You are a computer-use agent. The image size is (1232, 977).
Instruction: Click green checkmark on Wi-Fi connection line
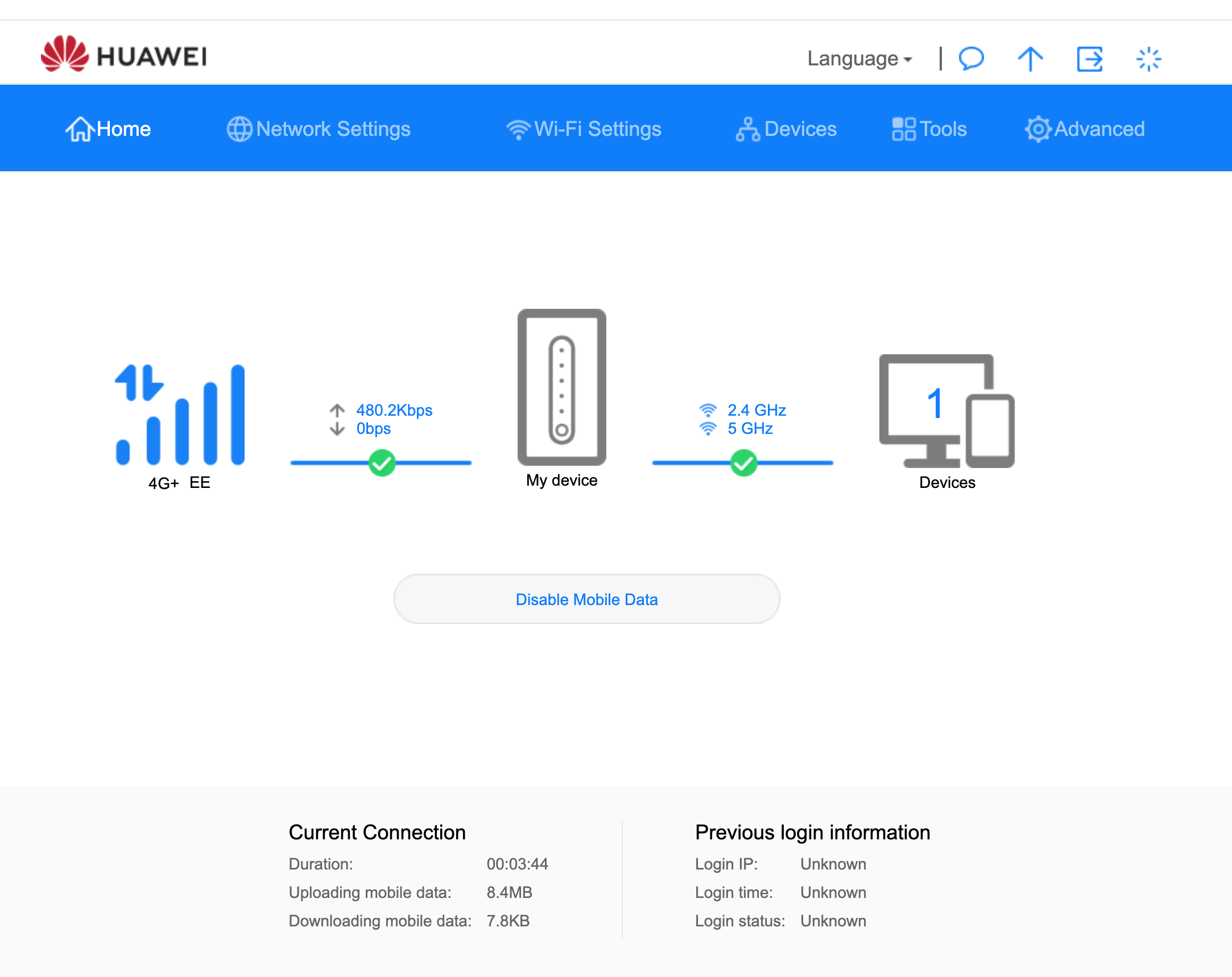point(743,463)
